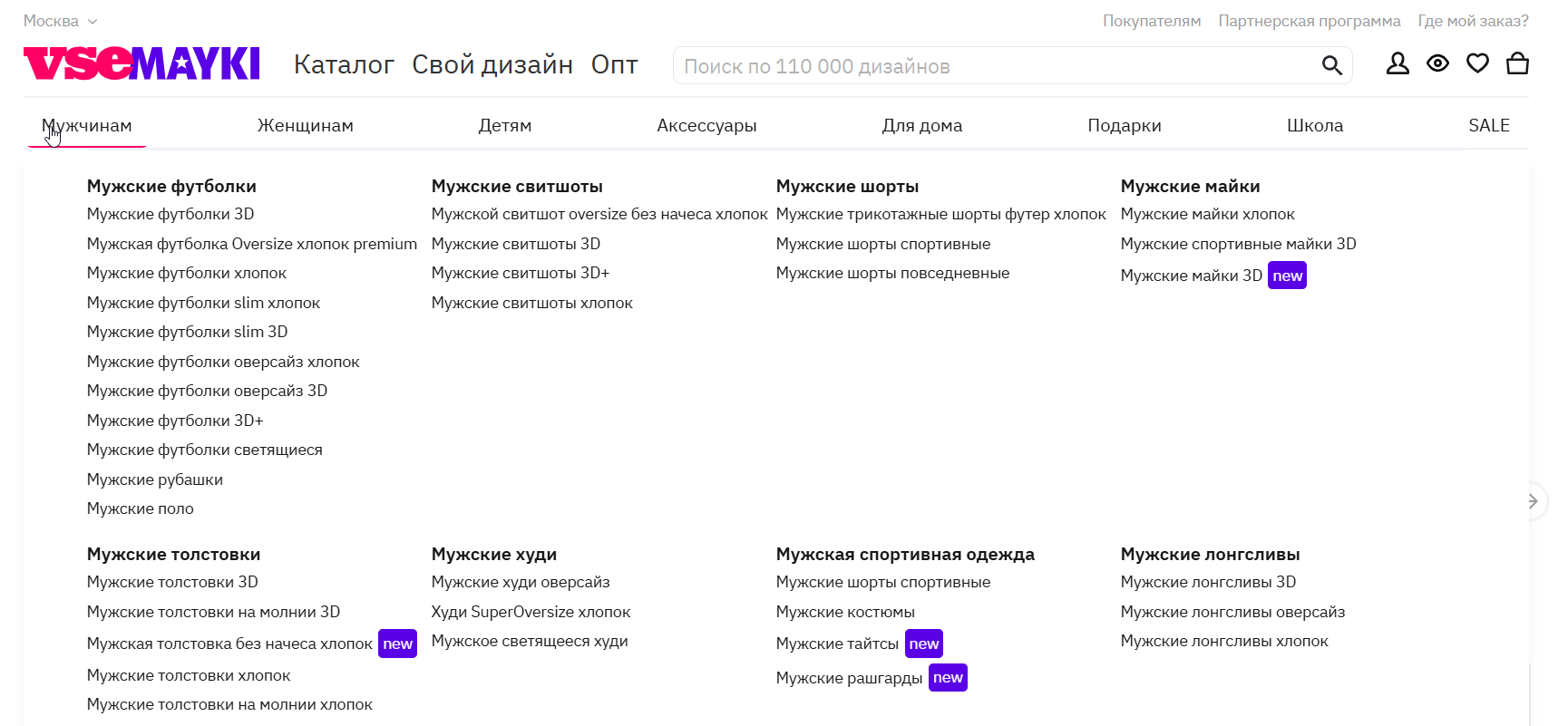
Task: Open Мужские шорты повседневные link
Action: coord(892,273)
